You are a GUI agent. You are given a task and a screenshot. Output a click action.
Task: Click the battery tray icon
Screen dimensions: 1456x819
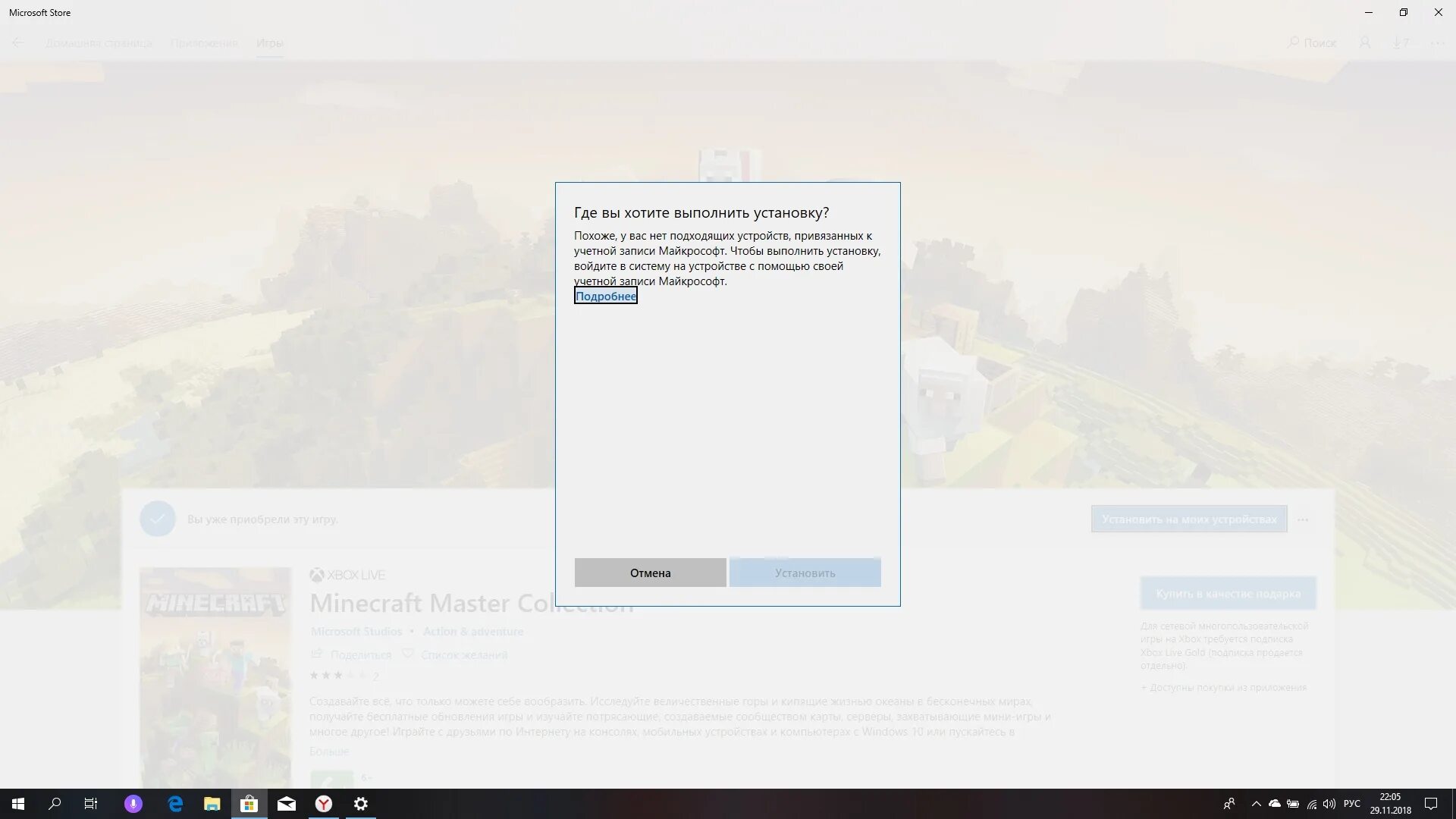pyautogui.click(x=1293, y=804)
